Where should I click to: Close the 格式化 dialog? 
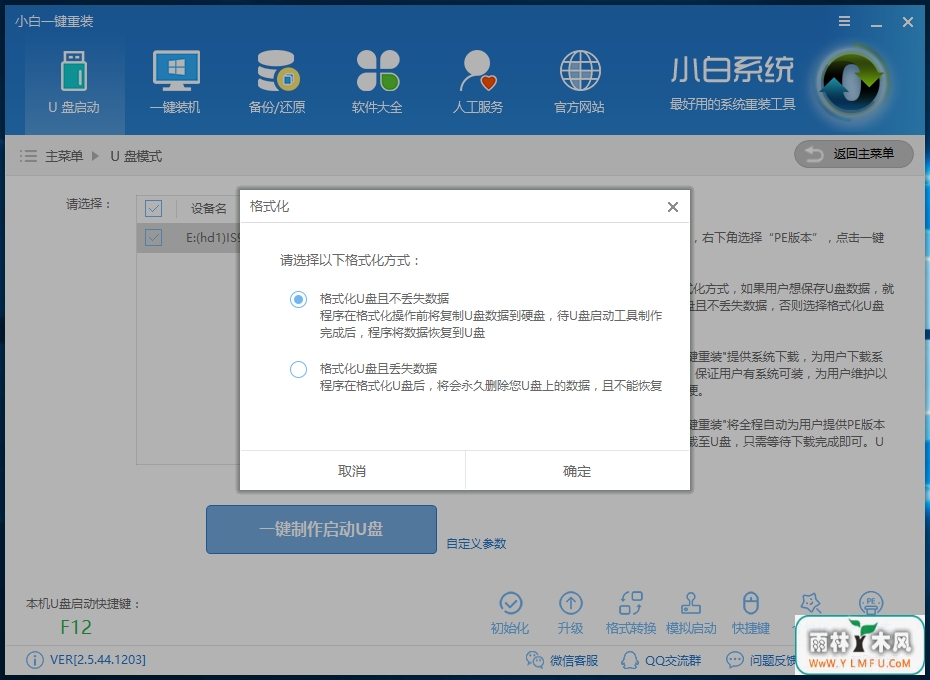[x=673, y=207]
